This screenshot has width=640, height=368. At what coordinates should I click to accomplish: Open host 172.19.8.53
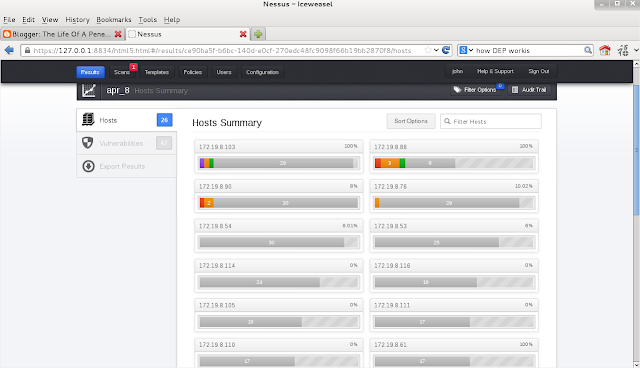[454, 235]
